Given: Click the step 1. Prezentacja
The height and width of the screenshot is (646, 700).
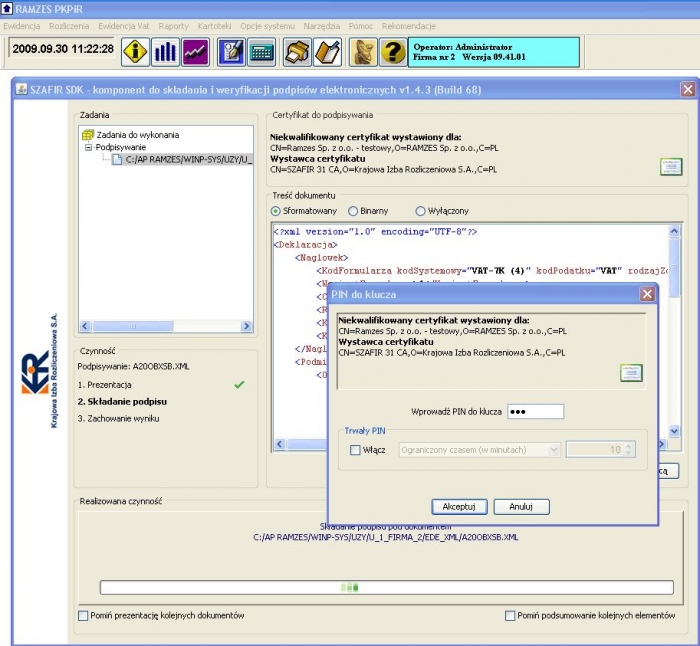Looking at the screenshot, I should coord(104,385).
